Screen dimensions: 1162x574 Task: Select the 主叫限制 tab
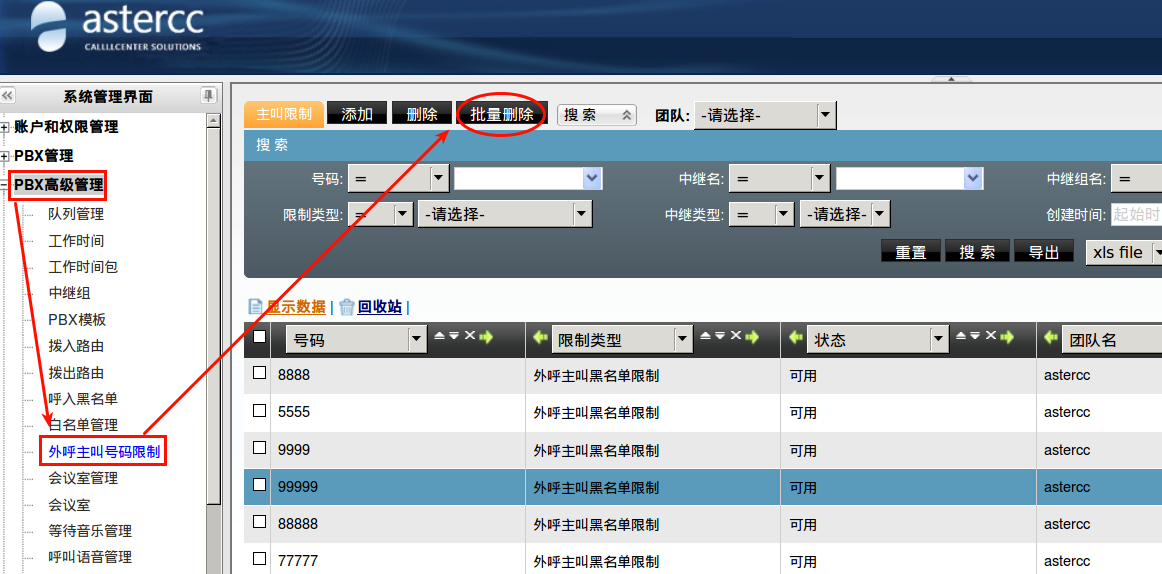(284, 114)
